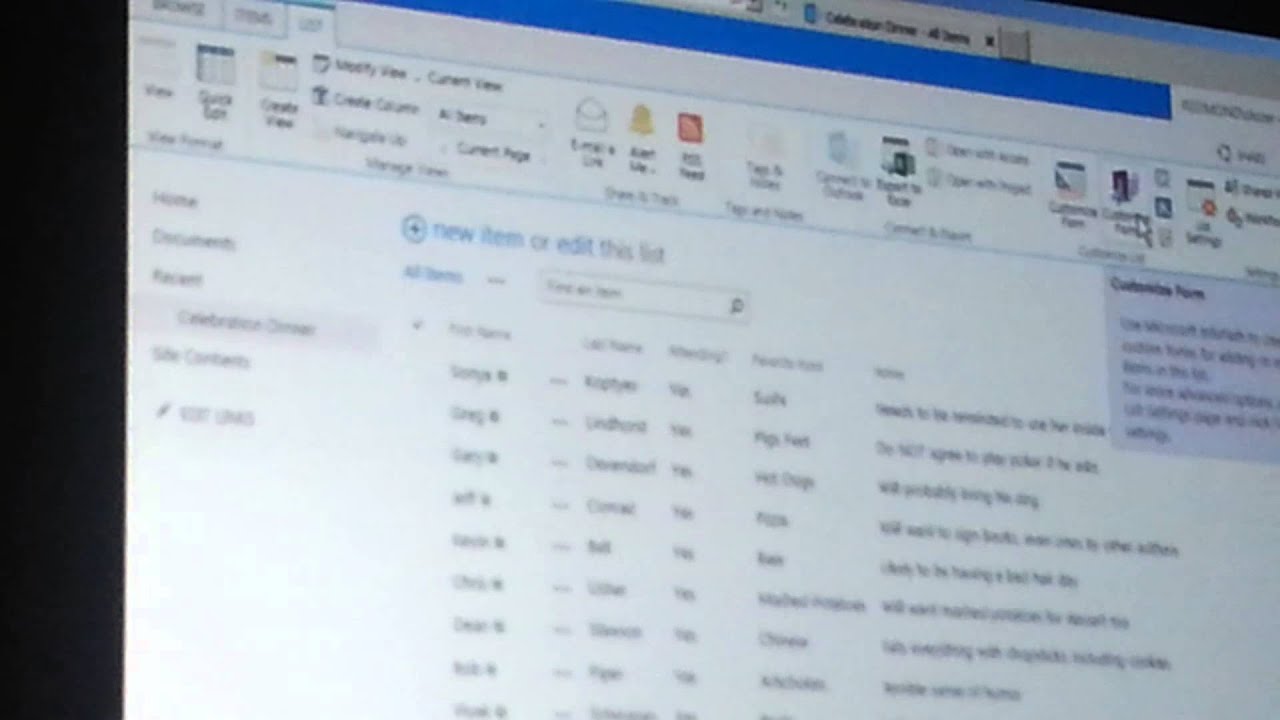Sort by Last Name column header
Image resolution: width=1280 pixels, height=720 pixels.
coord(613,345)
